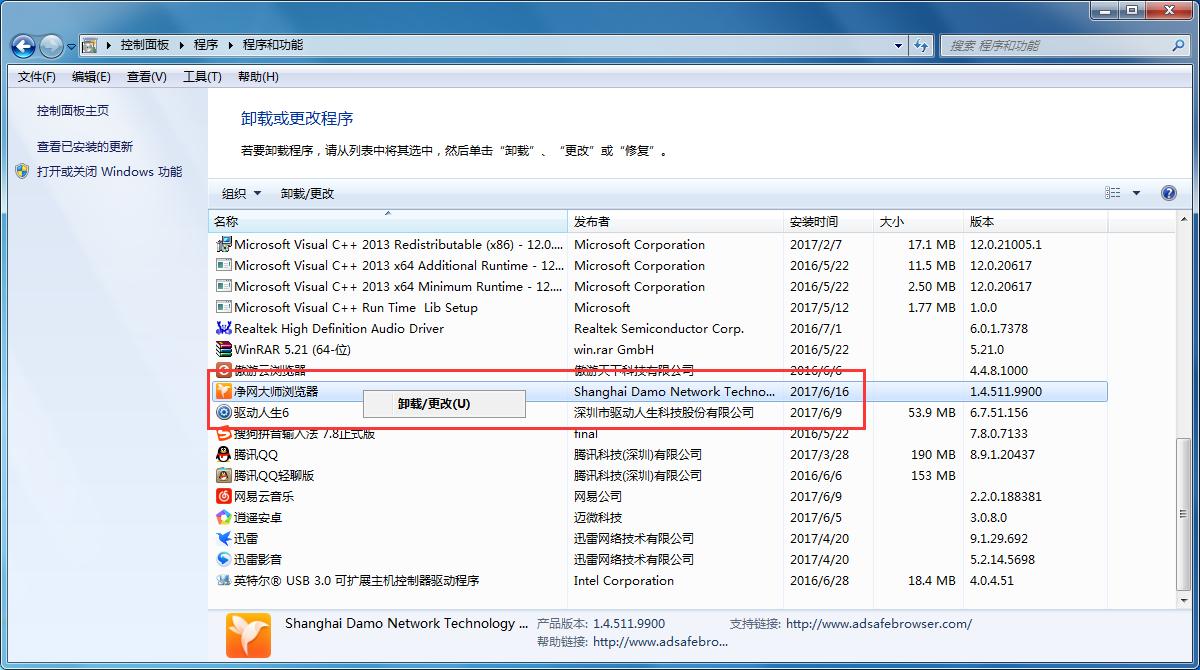Sort the list by 安装时间 column header

814,222
